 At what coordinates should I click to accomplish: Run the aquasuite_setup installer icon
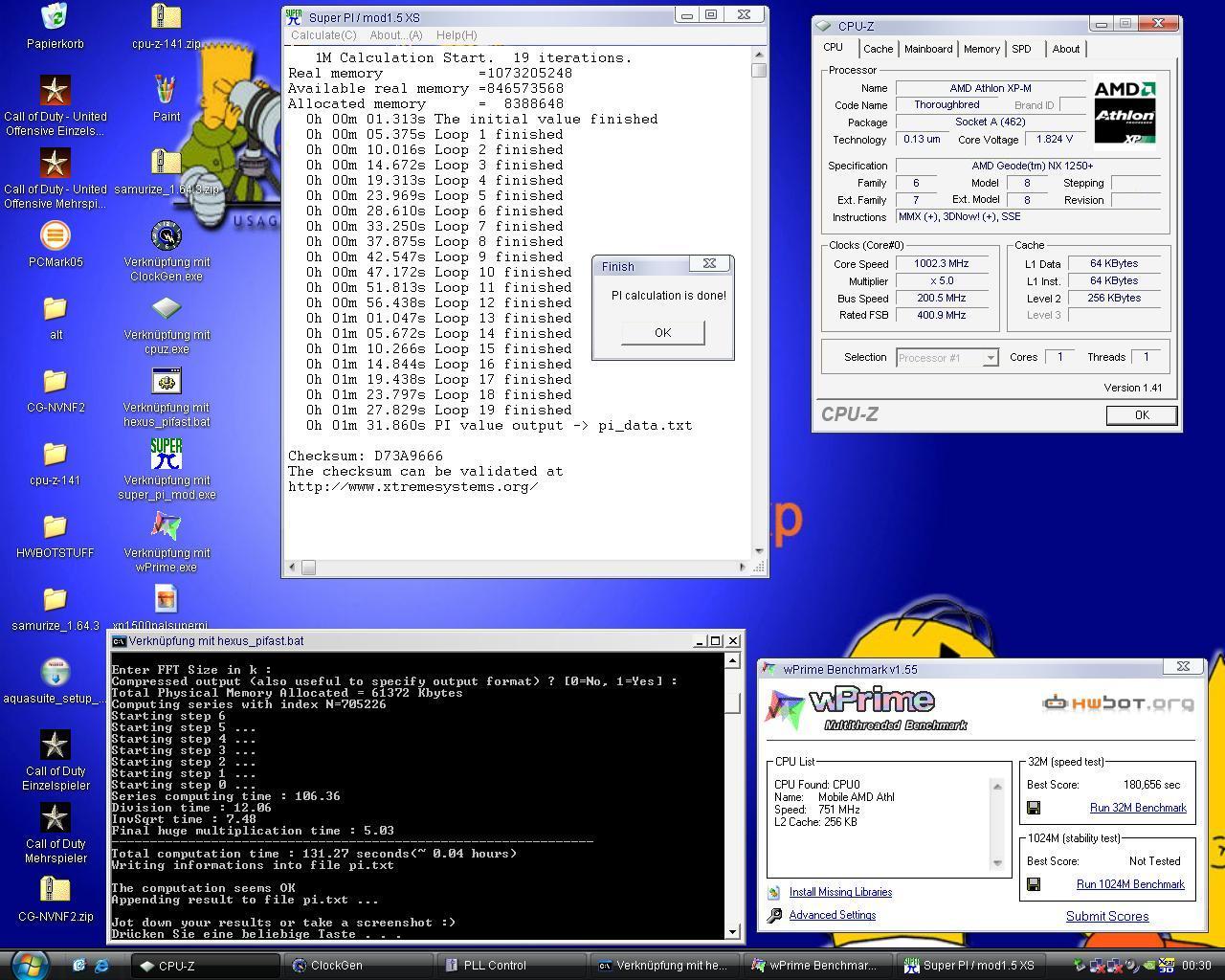55,672
